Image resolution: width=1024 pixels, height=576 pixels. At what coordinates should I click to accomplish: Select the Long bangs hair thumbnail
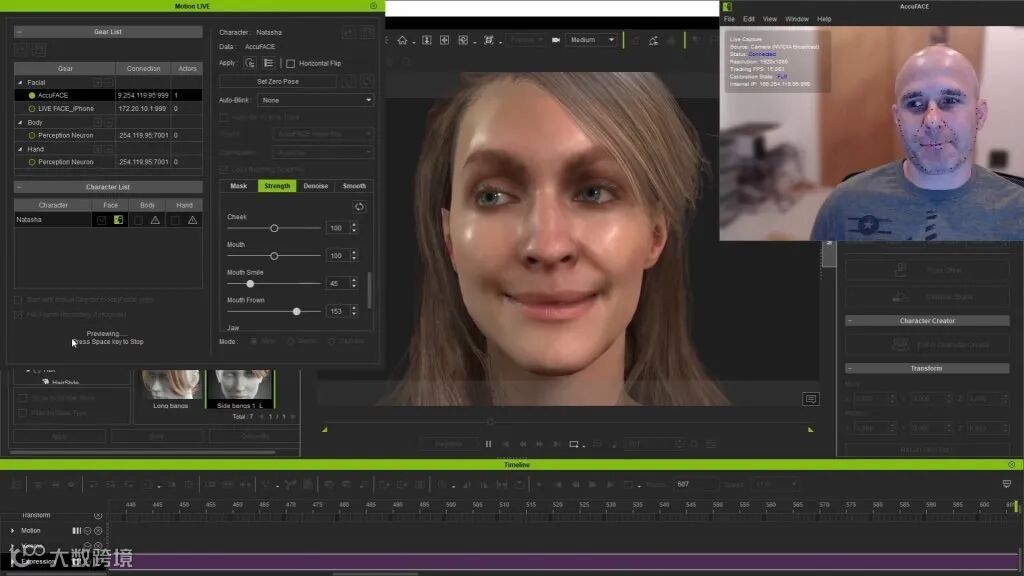171,384
